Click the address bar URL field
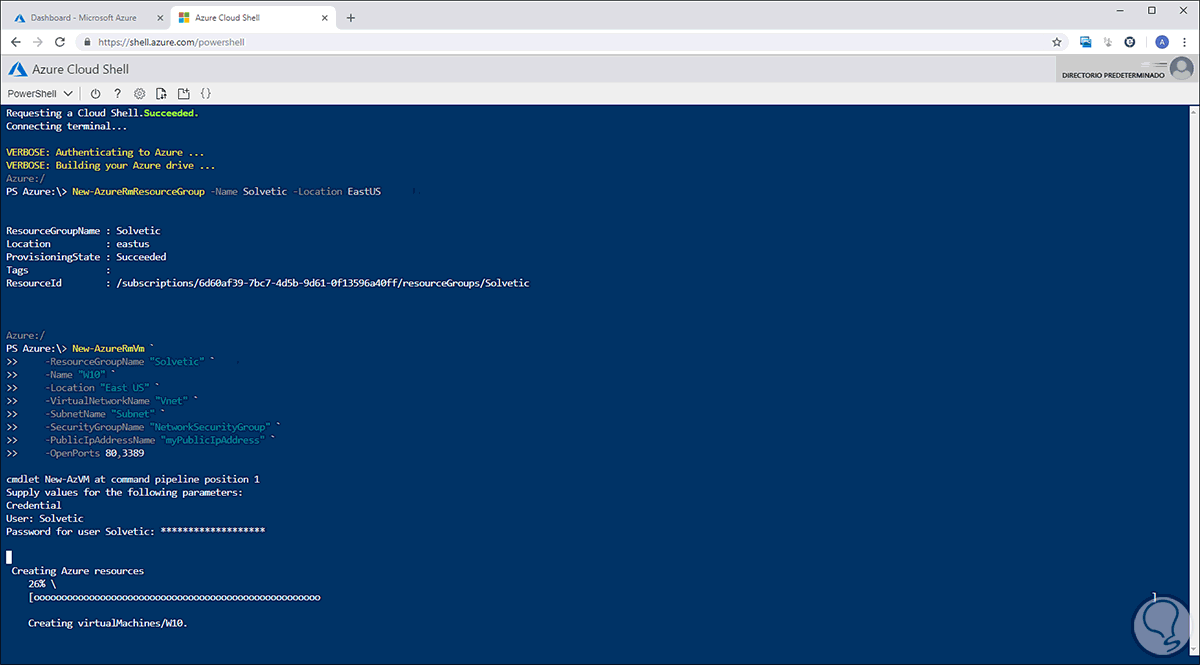Screen dimensions: 1200x665 click(x=570, y=42)
